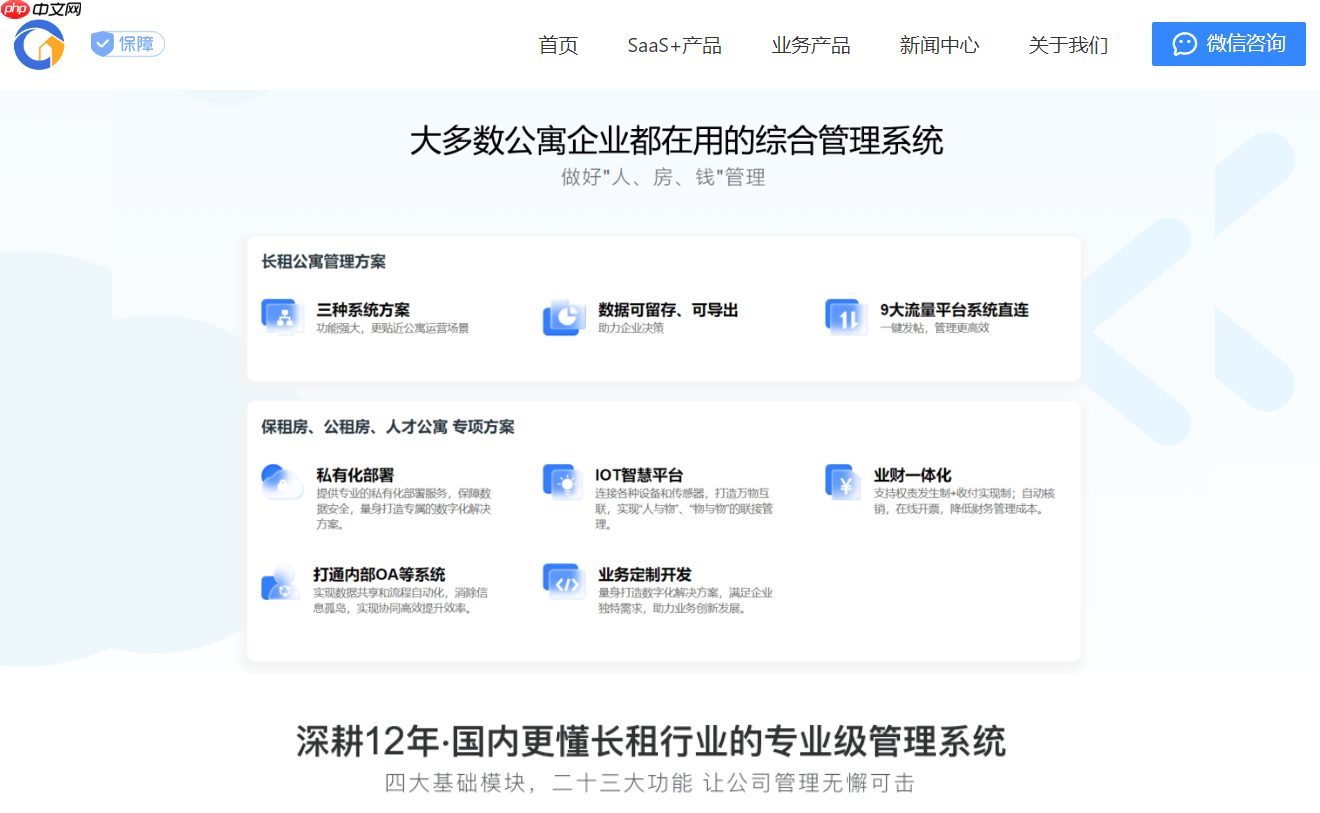Select 业务产品 in the navigation bar
Viewport: 1320px width, 813px height.
pyautogui.click(x=811, y=44)
